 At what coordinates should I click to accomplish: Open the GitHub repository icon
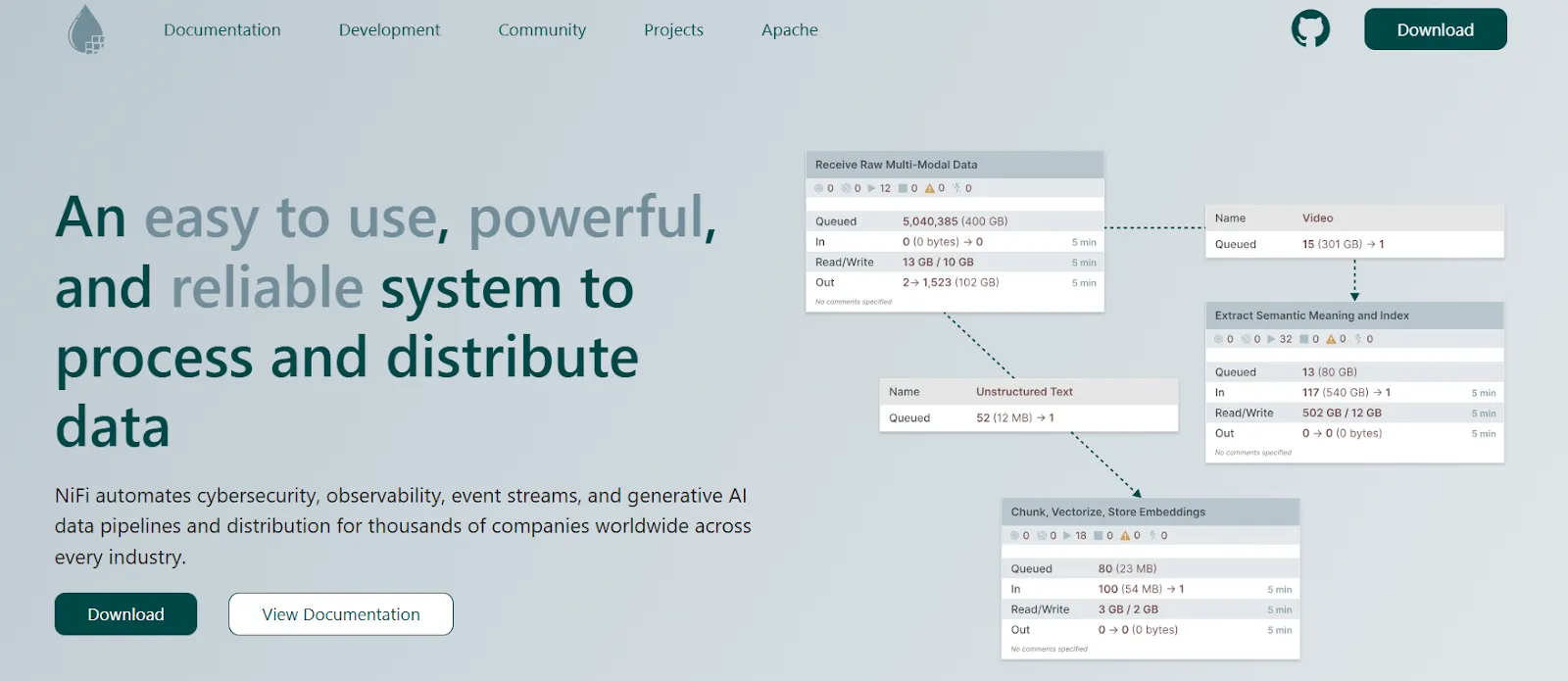[x=1310, y=29]
